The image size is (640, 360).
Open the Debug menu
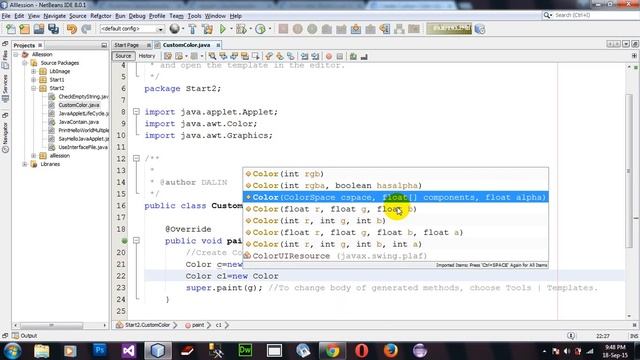coord(137,16)
